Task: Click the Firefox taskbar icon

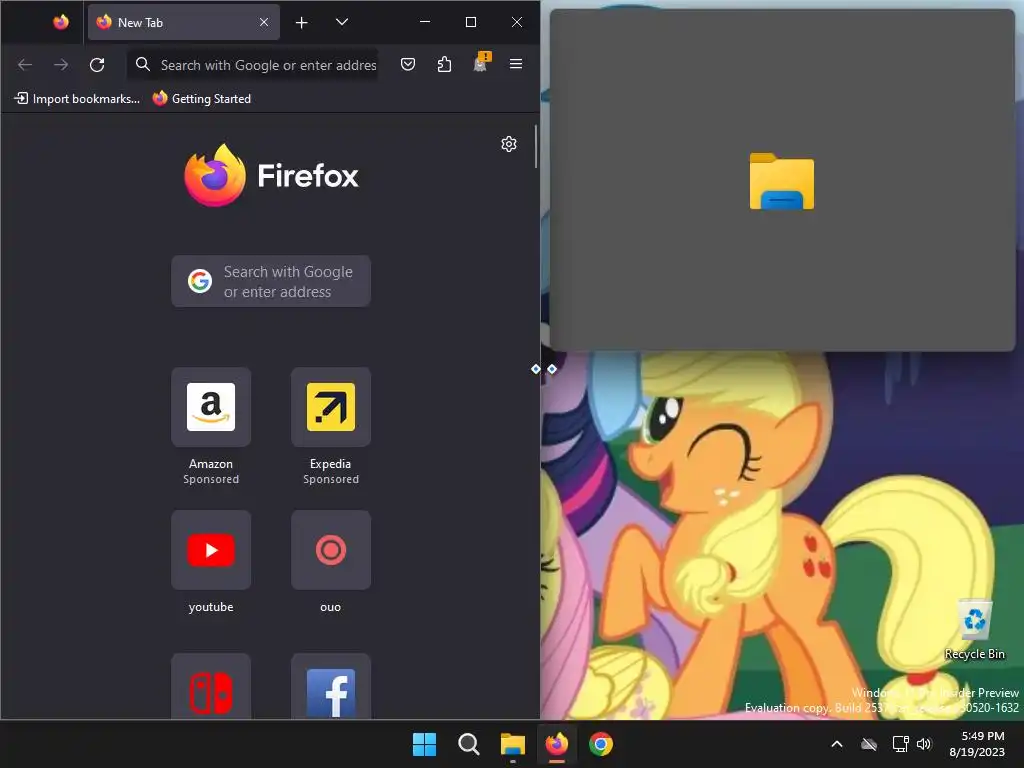Action: (557, 744)
